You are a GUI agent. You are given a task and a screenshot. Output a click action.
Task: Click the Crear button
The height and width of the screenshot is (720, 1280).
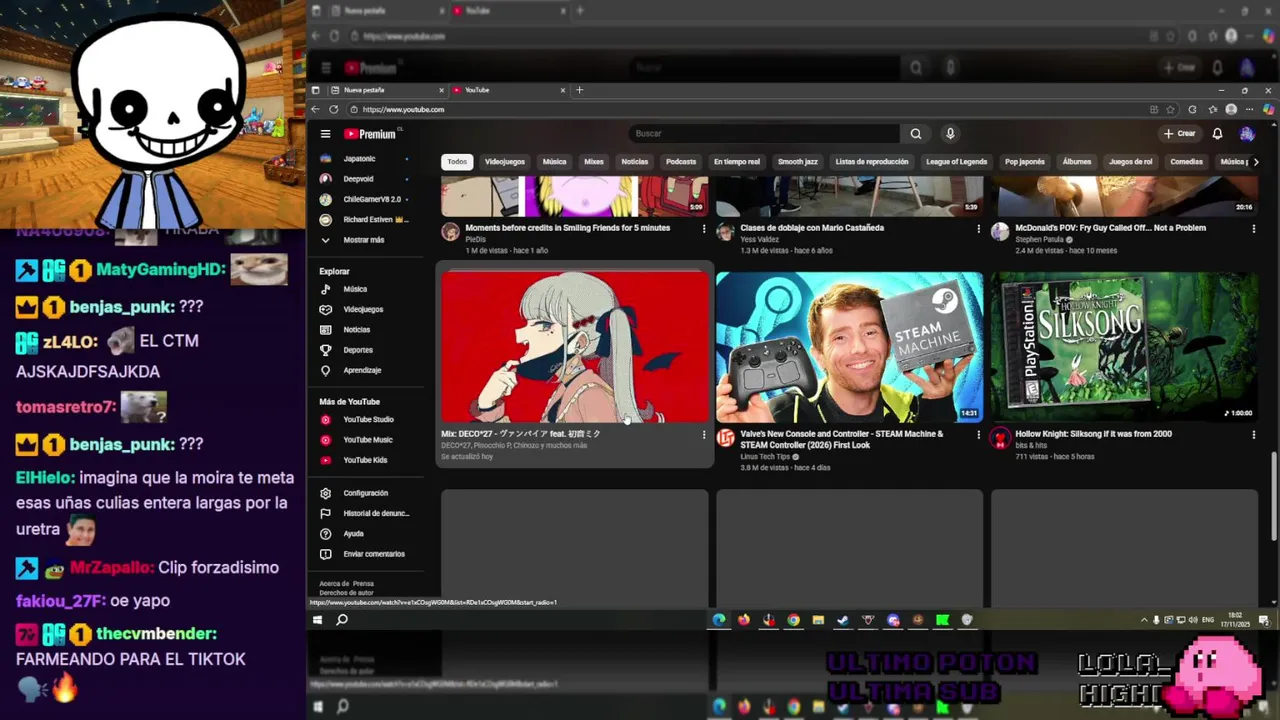pyautogui.click(x=1180, y=134)
